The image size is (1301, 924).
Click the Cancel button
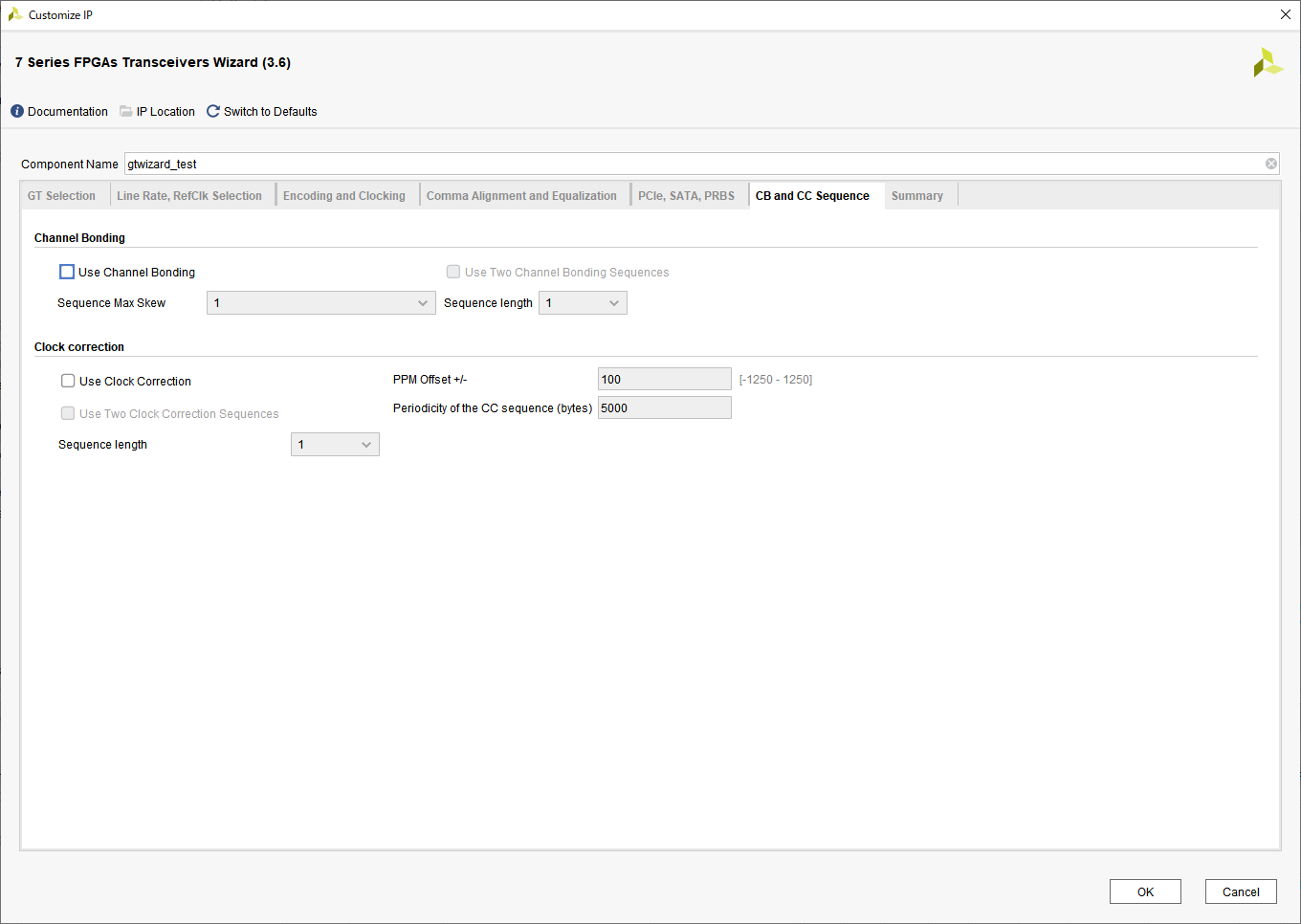pos(1241,891)
